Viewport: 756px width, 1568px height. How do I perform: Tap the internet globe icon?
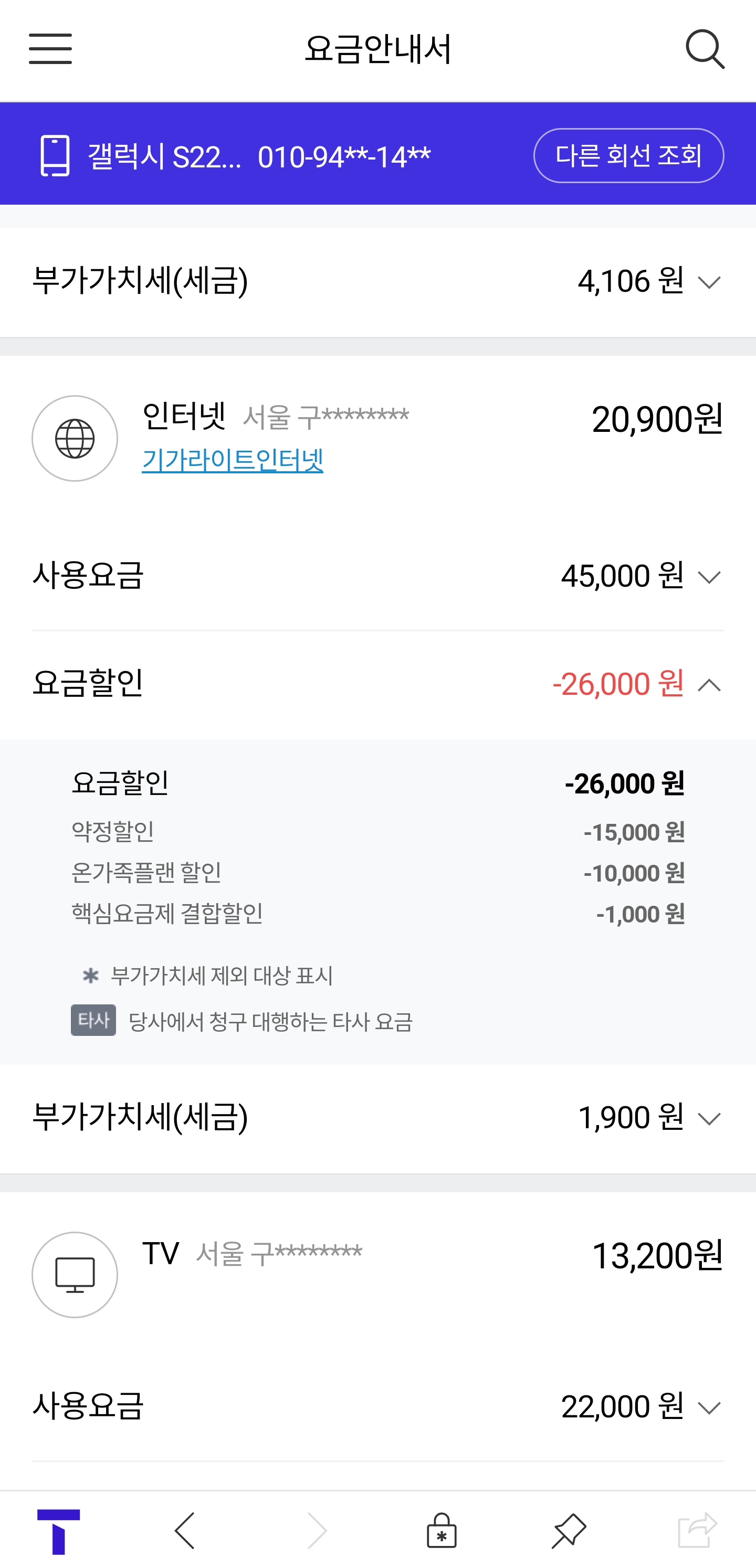point(75,438)
